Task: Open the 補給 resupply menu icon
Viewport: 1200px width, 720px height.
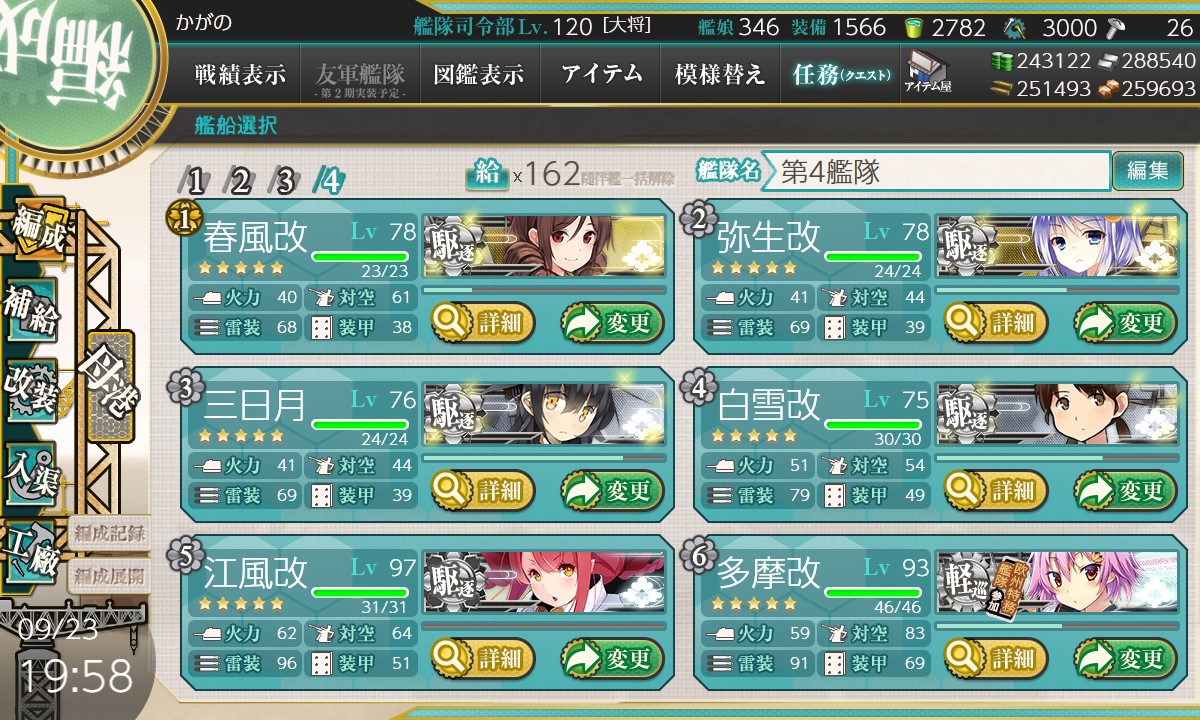Action: (x=30, y=308)
